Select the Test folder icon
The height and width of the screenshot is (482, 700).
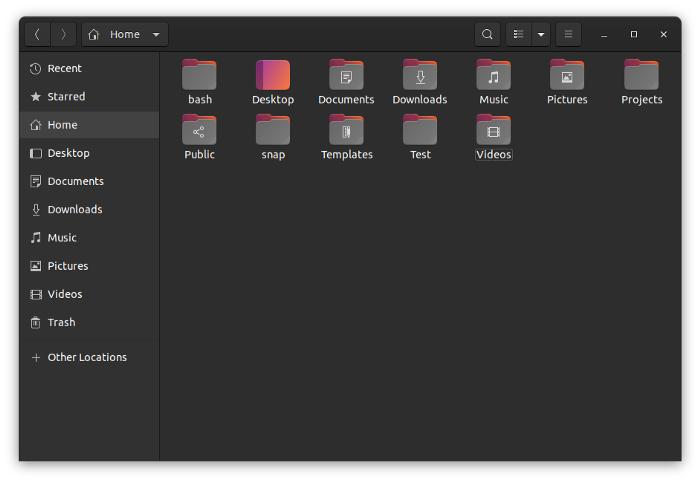(x=420, y=130)
